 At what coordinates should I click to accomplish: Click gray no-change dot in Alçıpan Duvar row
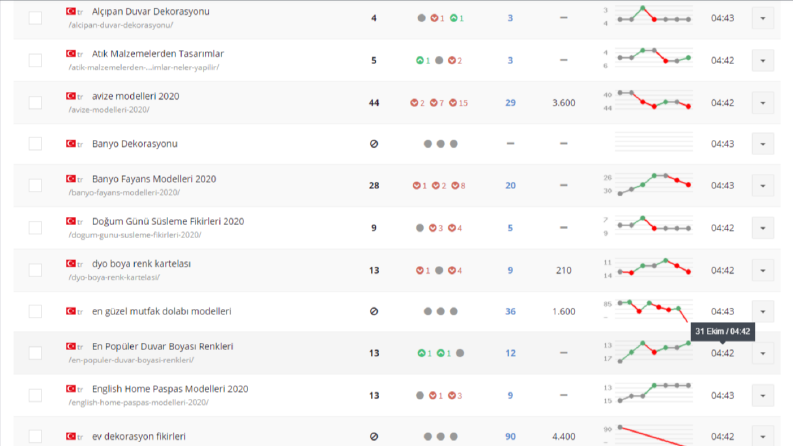pyautogui.click(x=421, y=18)
